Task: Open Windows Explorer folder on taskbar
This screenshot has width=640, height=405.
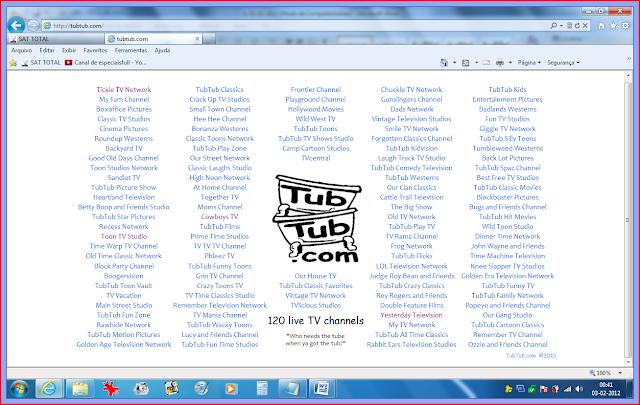Action: click(80, 389)
